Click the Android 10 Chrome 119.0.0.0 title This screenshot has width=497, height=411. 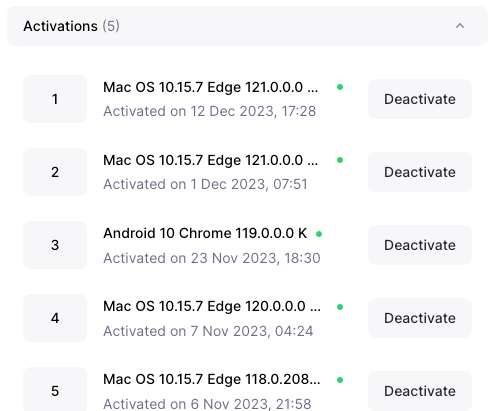click(x=205, y=233)
